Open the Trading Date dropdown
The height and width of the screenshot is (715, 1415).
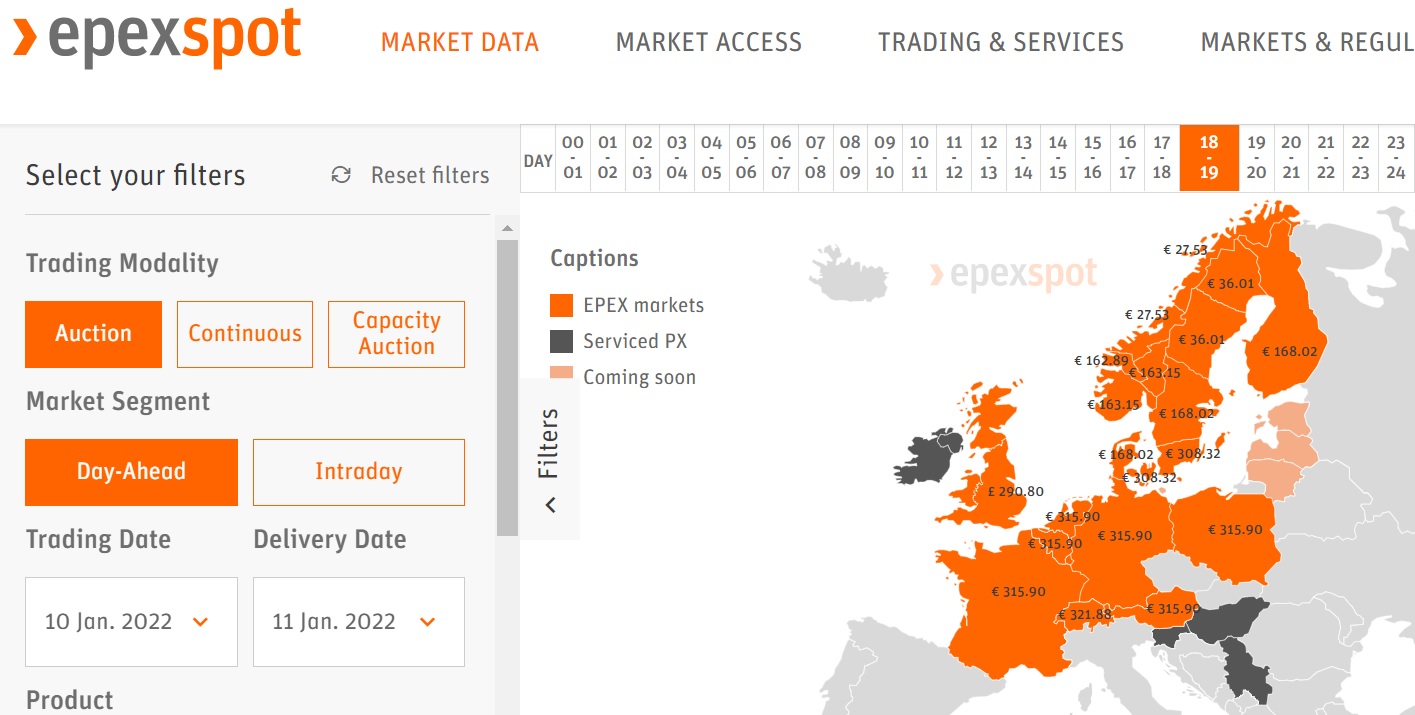(x=131, y=622)
